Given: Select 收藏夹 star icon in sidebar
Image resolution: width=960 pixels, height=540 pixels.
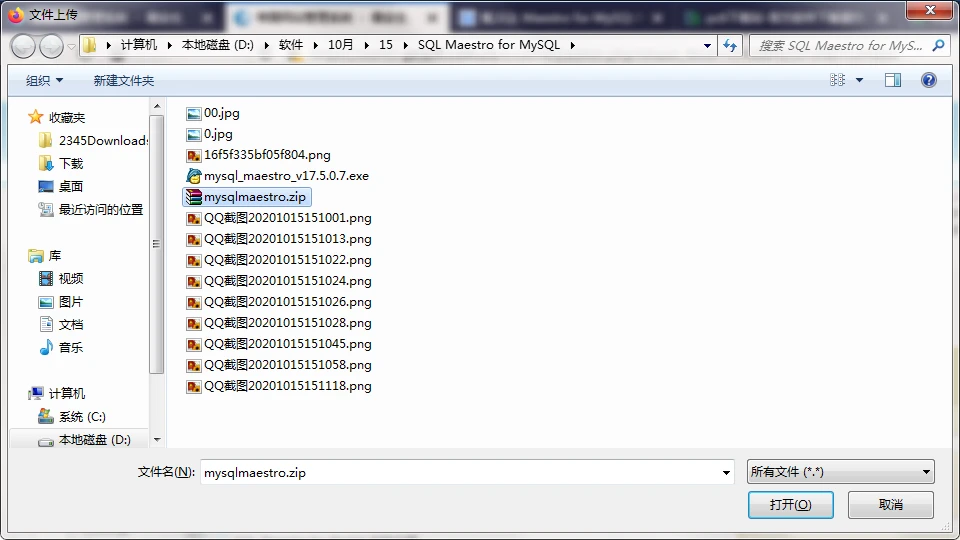Looking at the screenshot, I should pyautogui.click(x=36, y=117).
